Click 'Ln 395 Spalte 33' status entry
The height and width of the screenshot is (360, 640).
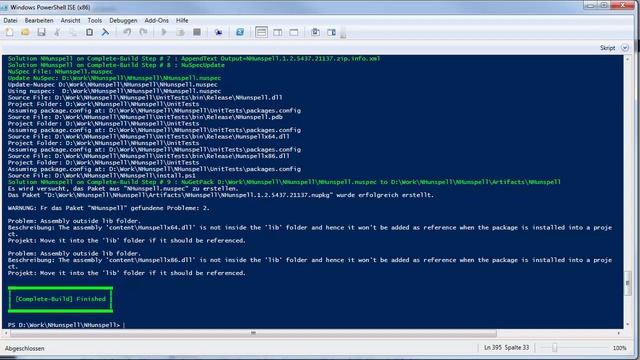pos(507,348)
